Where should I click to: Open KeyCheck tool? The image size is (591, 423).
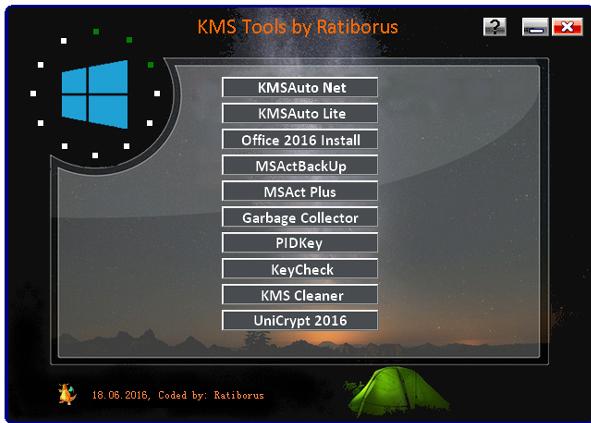(300, 269)
